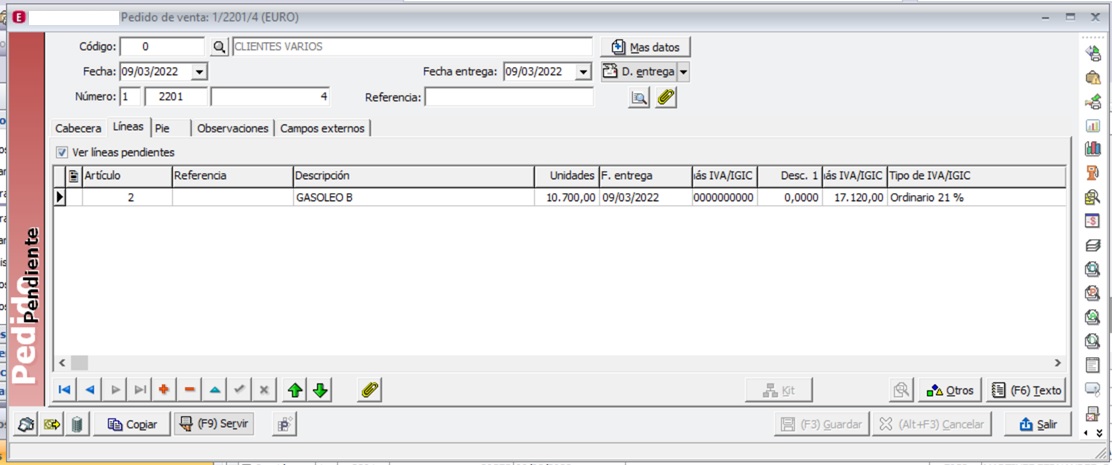
Task: Click into the Referencia input field
Action: (508, 97)
